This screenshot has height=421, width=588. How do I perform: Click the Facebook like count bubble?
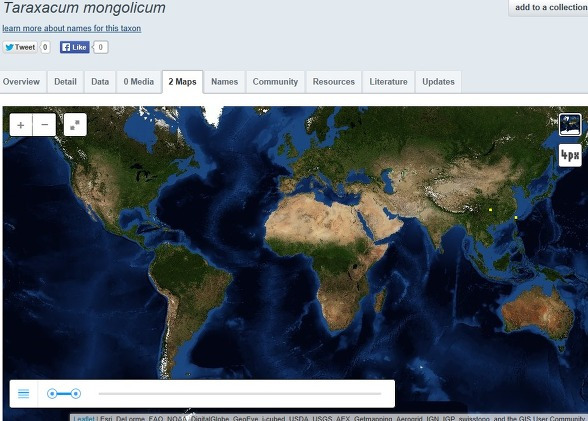(x=100, y=47)
